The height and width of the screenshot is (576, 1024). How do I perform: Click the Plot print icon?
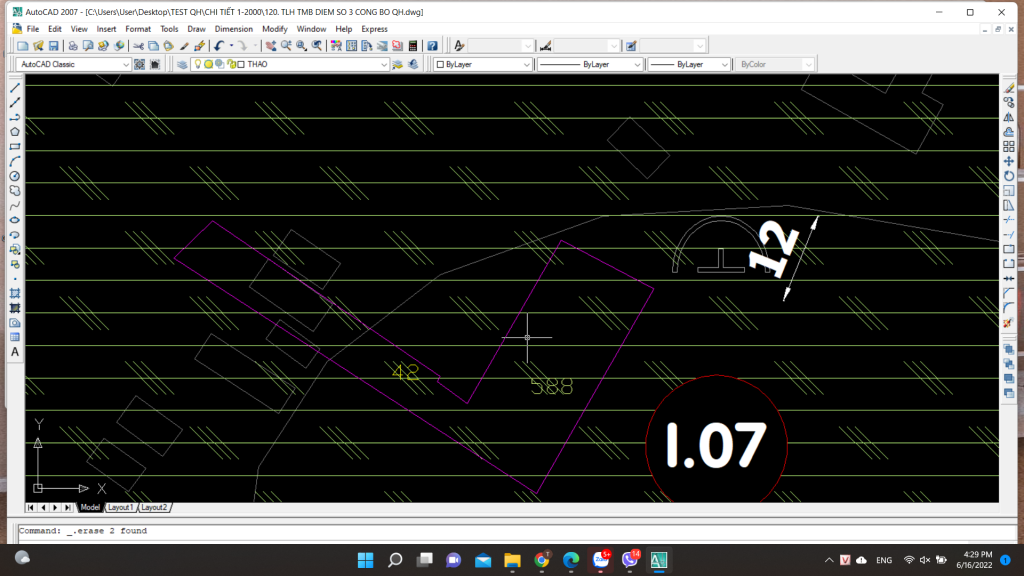72,46
